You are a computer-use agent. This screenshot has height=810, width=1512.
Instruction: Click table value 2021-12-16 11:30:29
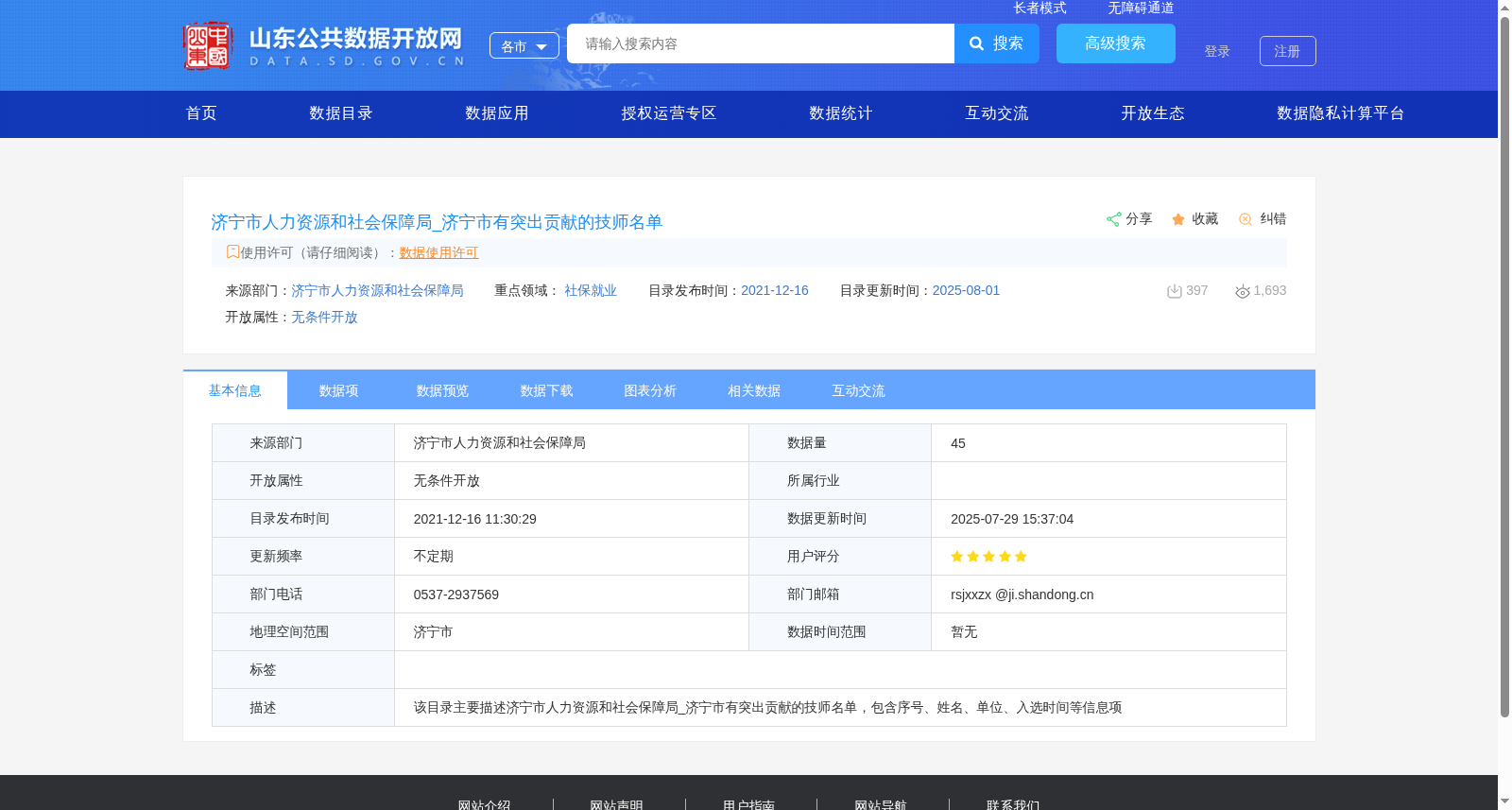click(475, 519)
